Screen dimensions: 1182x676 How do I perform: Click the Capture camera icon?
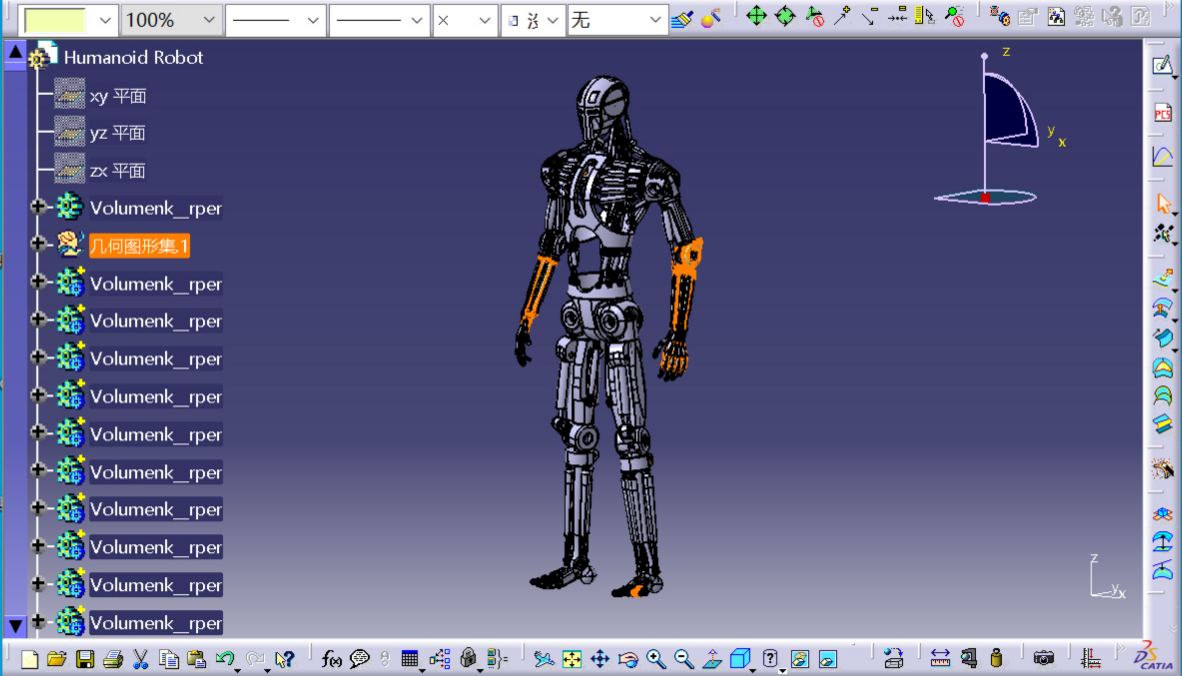[x=1044, y=658]
